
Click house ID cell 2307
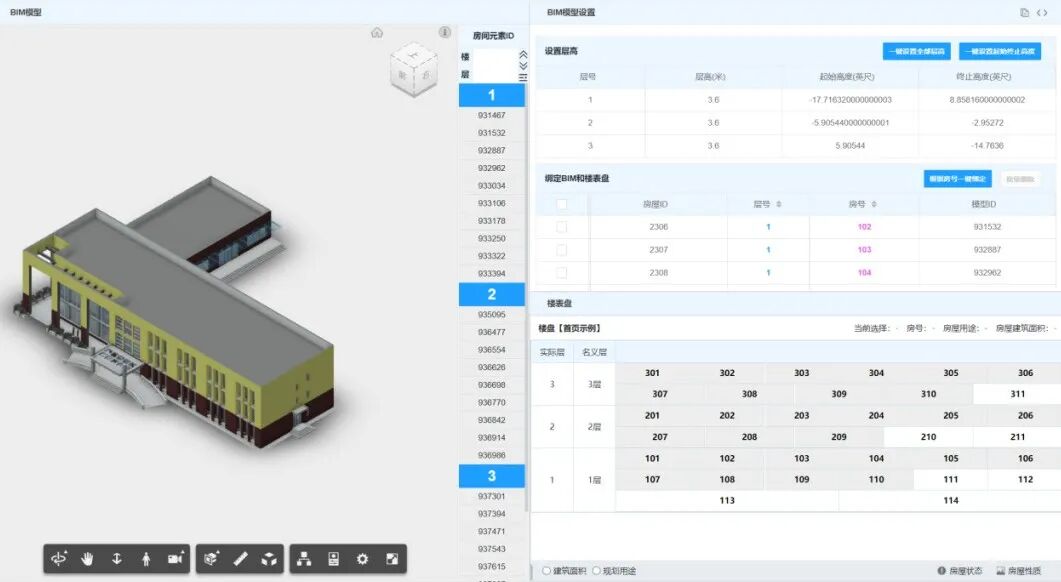pyautogui.click(x=658, y=250)
